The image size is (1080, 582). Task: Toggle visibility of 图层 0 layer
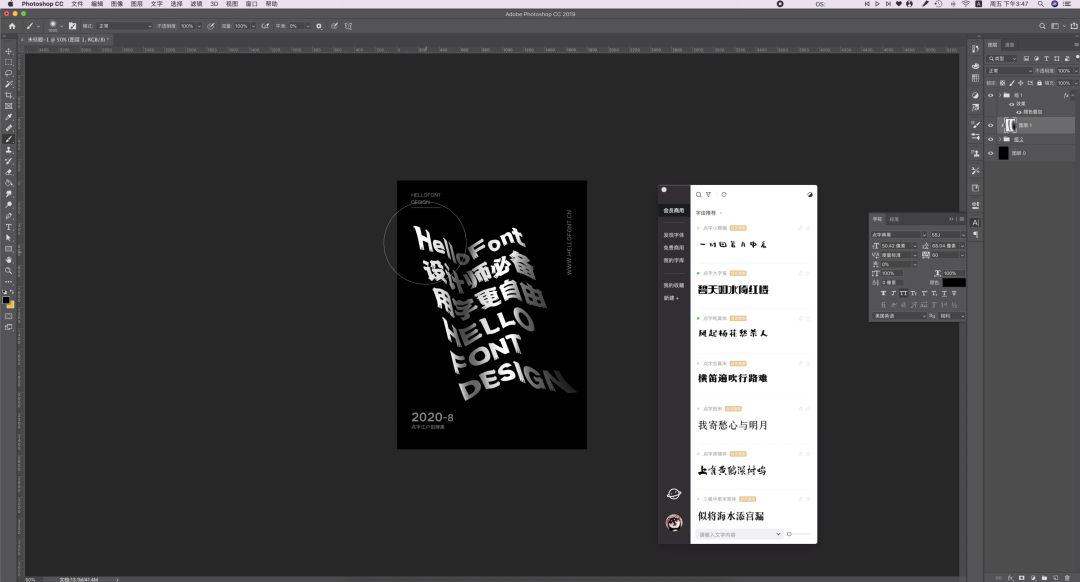tap(991, 153)
